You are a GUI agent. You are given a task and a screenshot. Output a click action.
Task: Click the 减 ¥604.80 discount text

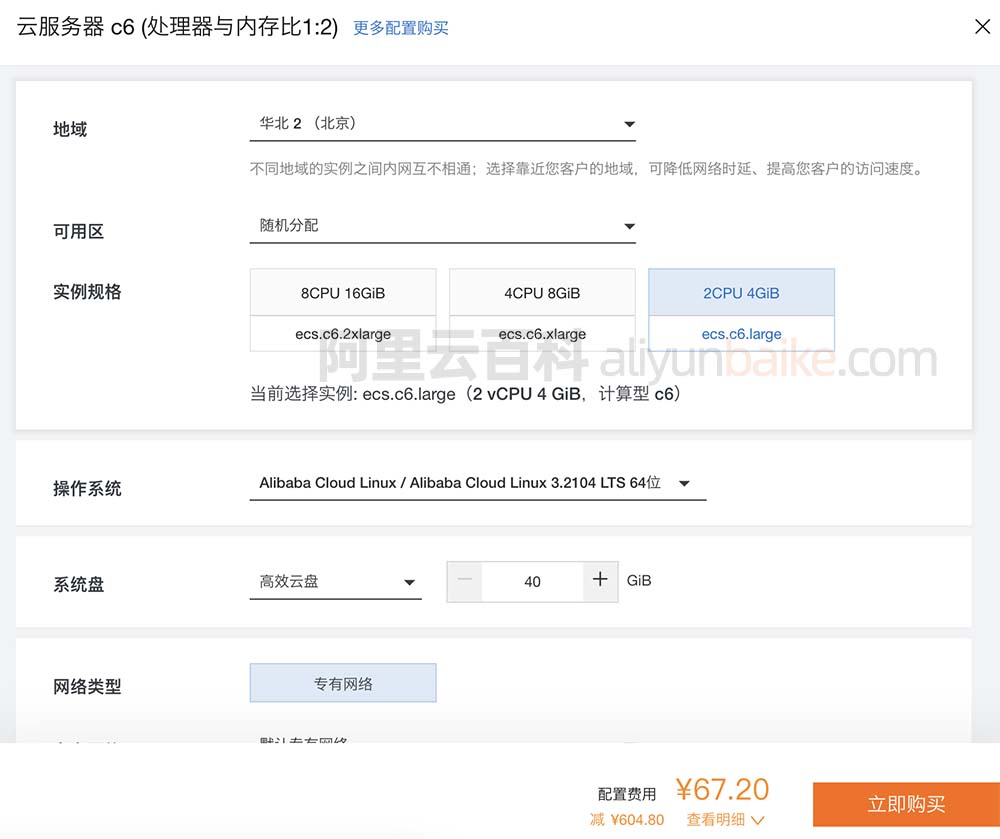[627, 819]
